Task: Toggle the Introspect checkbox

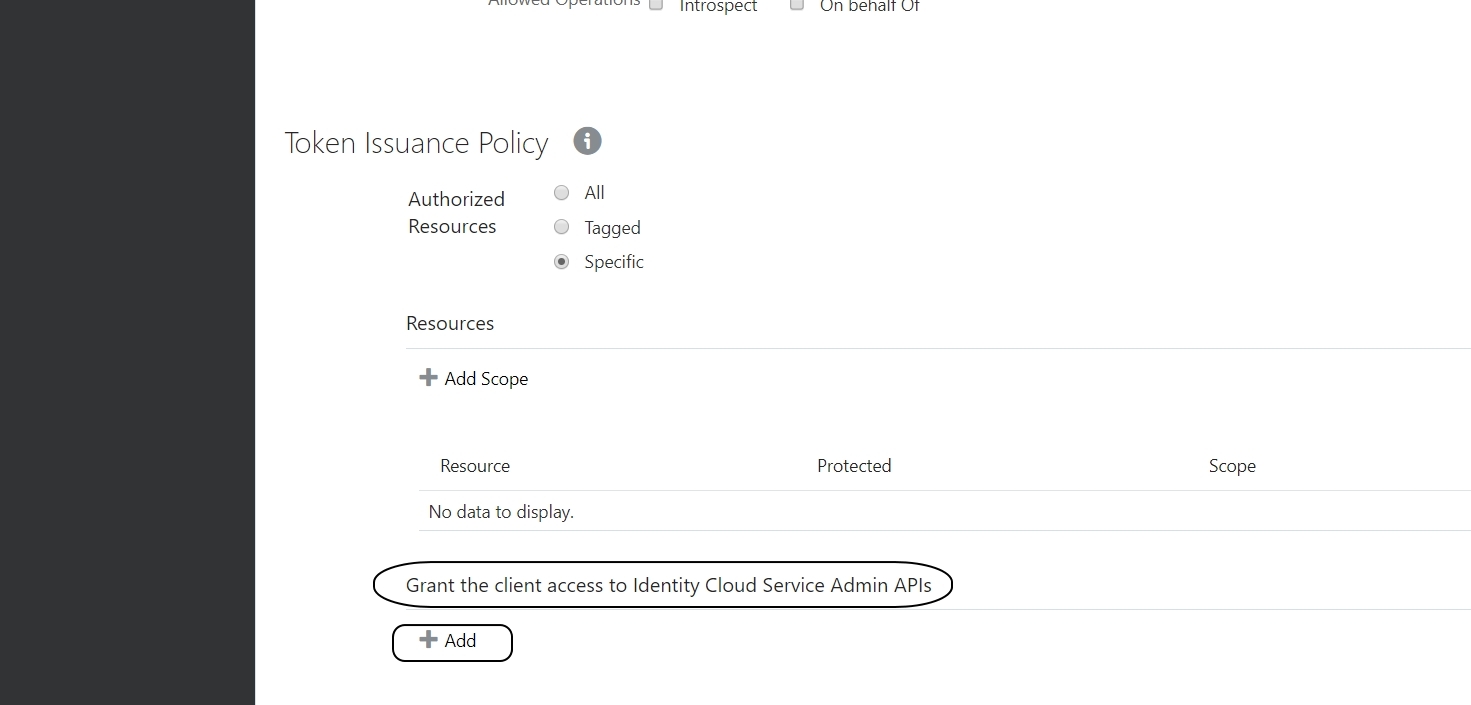Action: [656, 4]
